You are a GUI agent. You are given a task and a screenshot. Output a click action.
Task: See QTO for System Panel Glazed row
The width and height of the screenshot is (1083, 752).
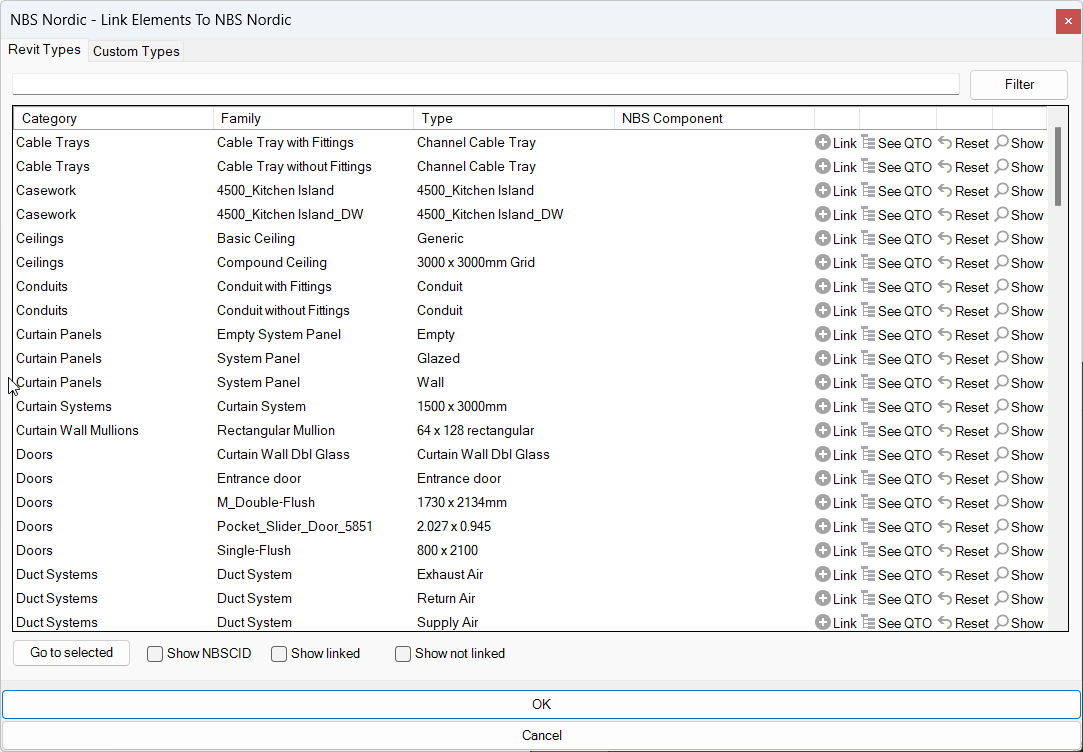pos(897,359)
